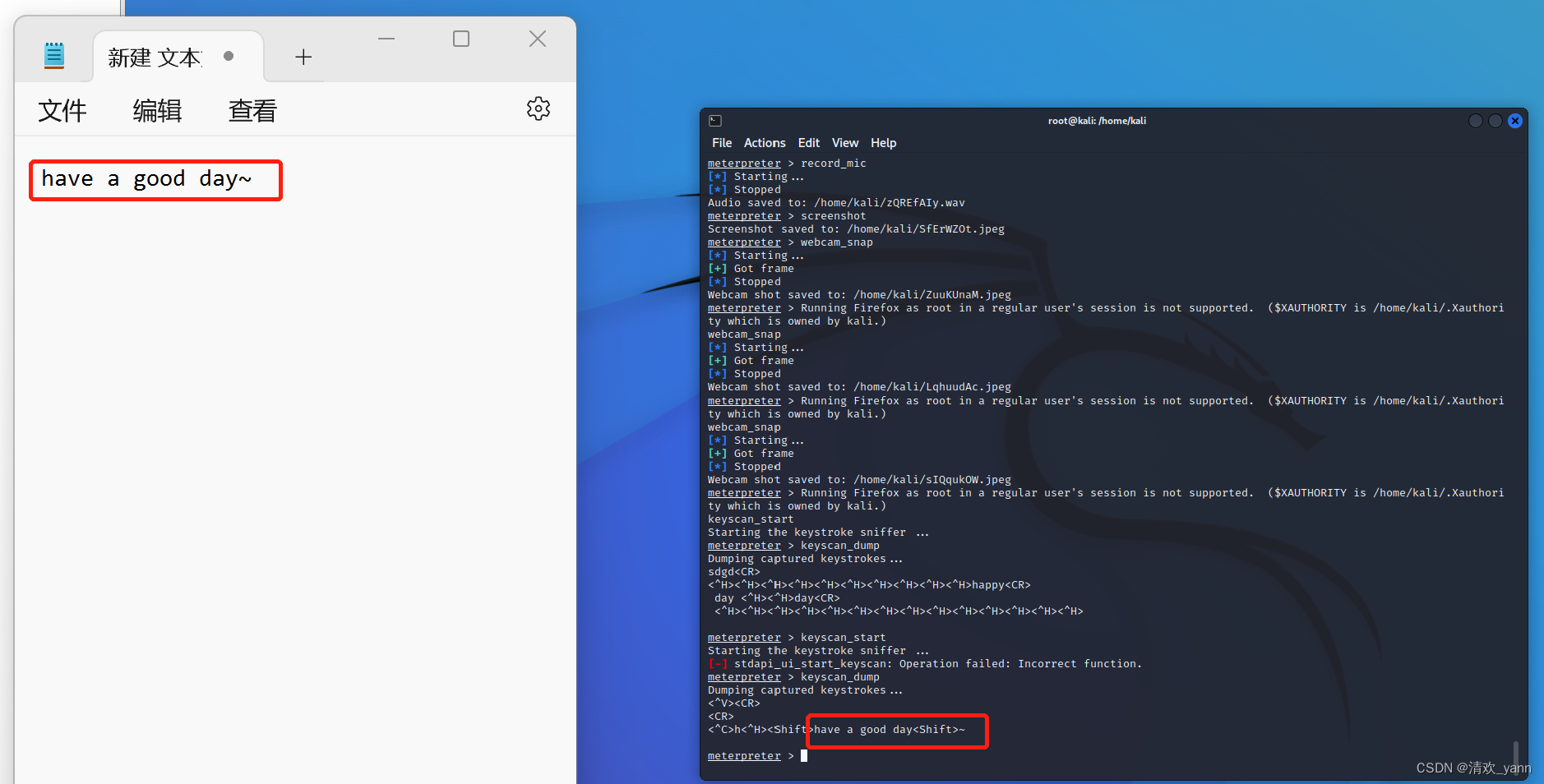Maximize the Kali terminal window
Viewport: 1544px width, 784px height.
(1495, 121)
